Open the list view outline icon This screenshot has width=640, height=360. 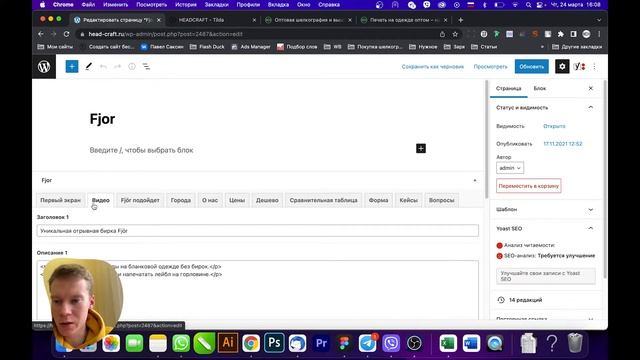(146, 67)
